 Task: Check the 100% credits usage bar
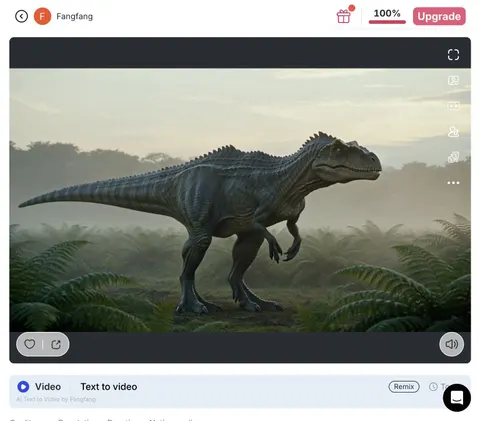pos(387,16)
